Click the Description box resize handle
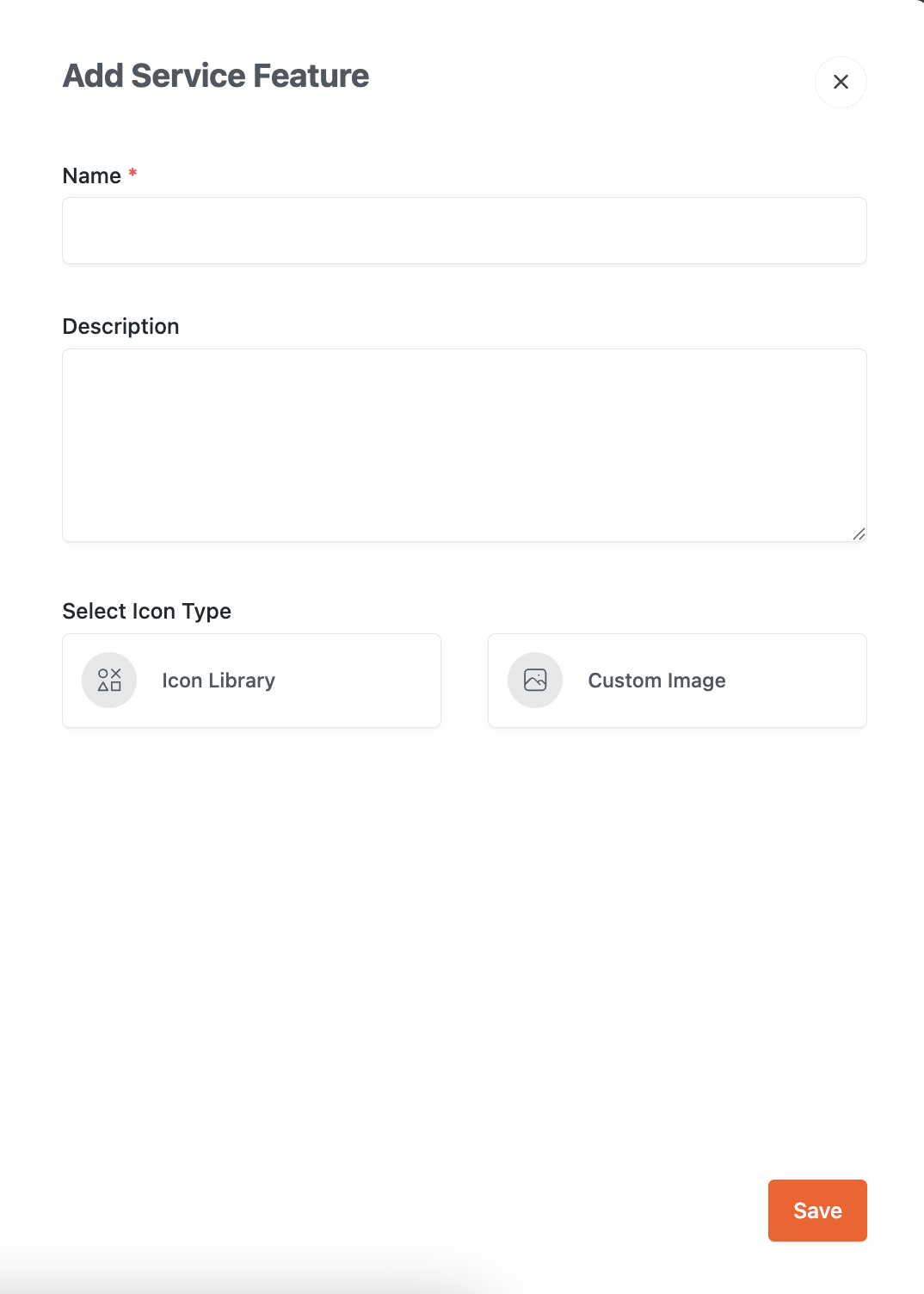The height and width of the screenshot is (1294, 924). pyautogui.click(x=859, y=534)
